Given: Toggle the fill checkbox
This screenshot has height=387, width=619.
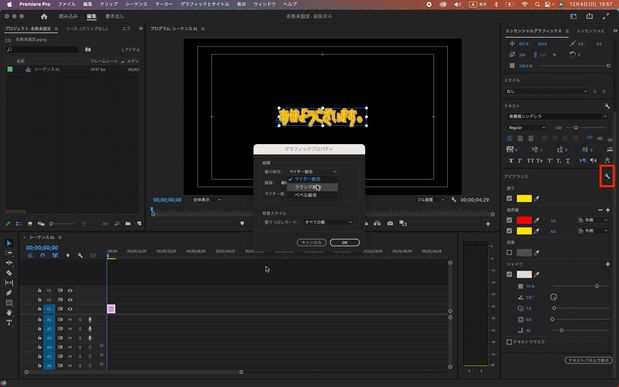Looking at the screenshot, I should click(509, 198).
